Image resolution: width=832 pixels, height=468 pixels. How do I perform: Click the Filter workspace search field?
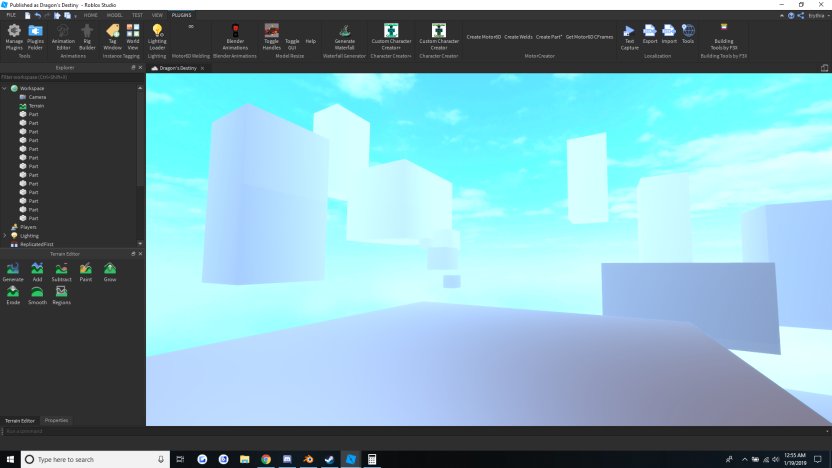(72, 77)
